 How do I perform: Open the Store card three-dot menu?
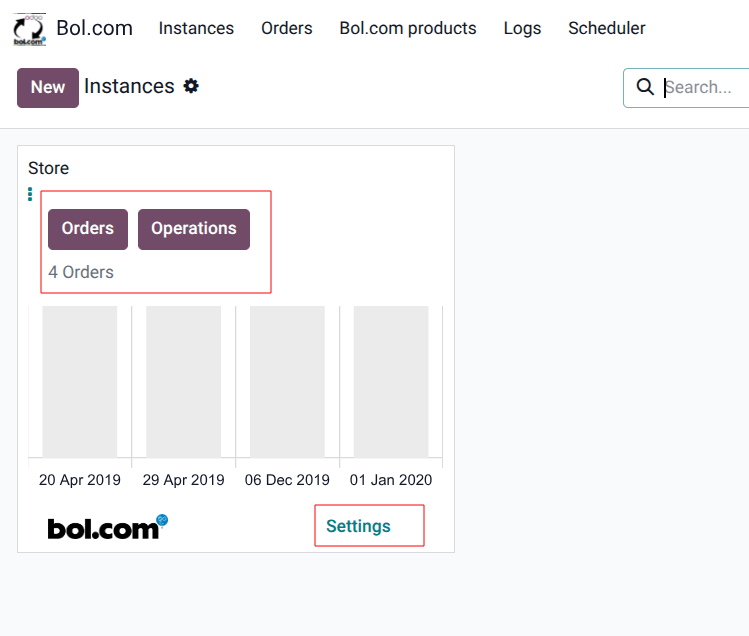click(x=30, y=194)
